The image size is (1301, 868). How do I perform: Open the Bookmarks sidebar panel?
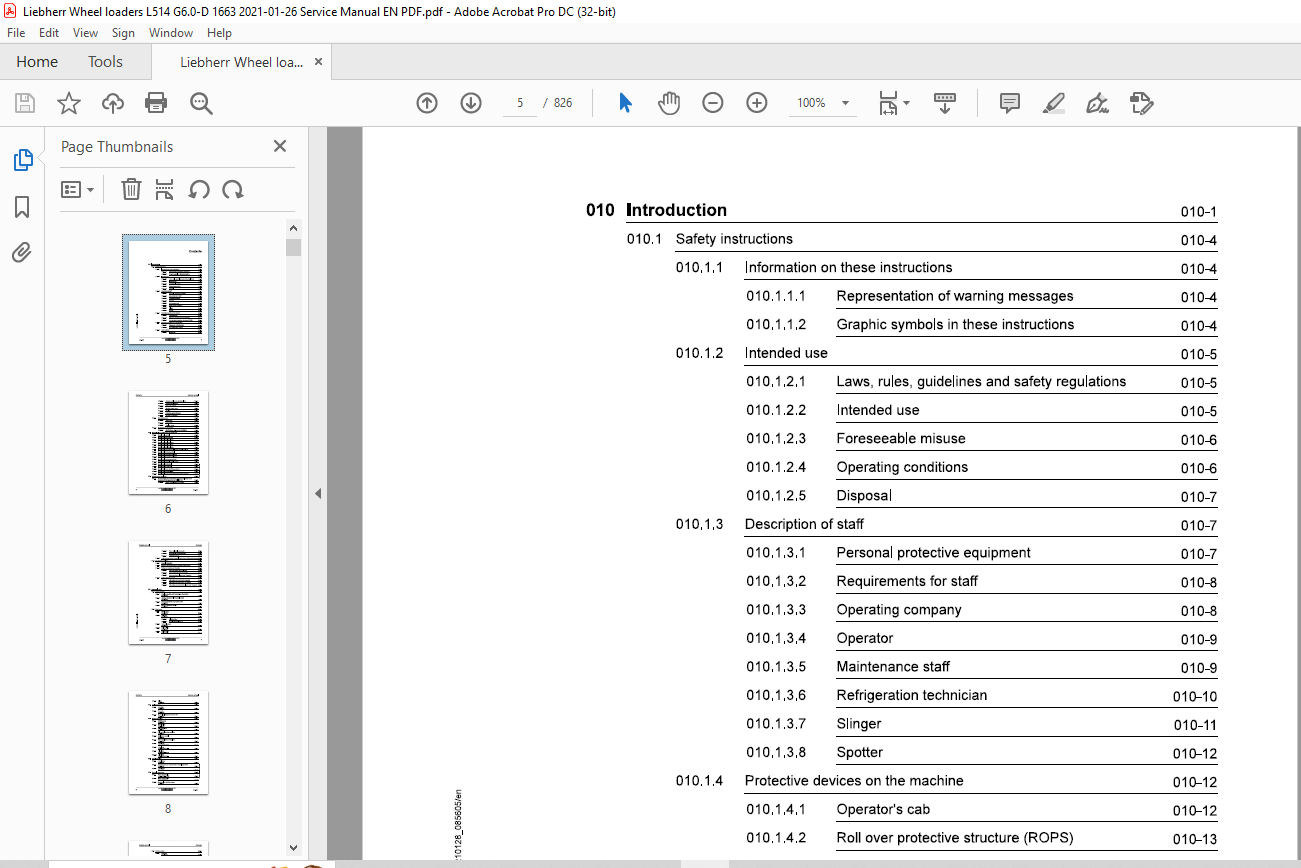tap(22, 207)
